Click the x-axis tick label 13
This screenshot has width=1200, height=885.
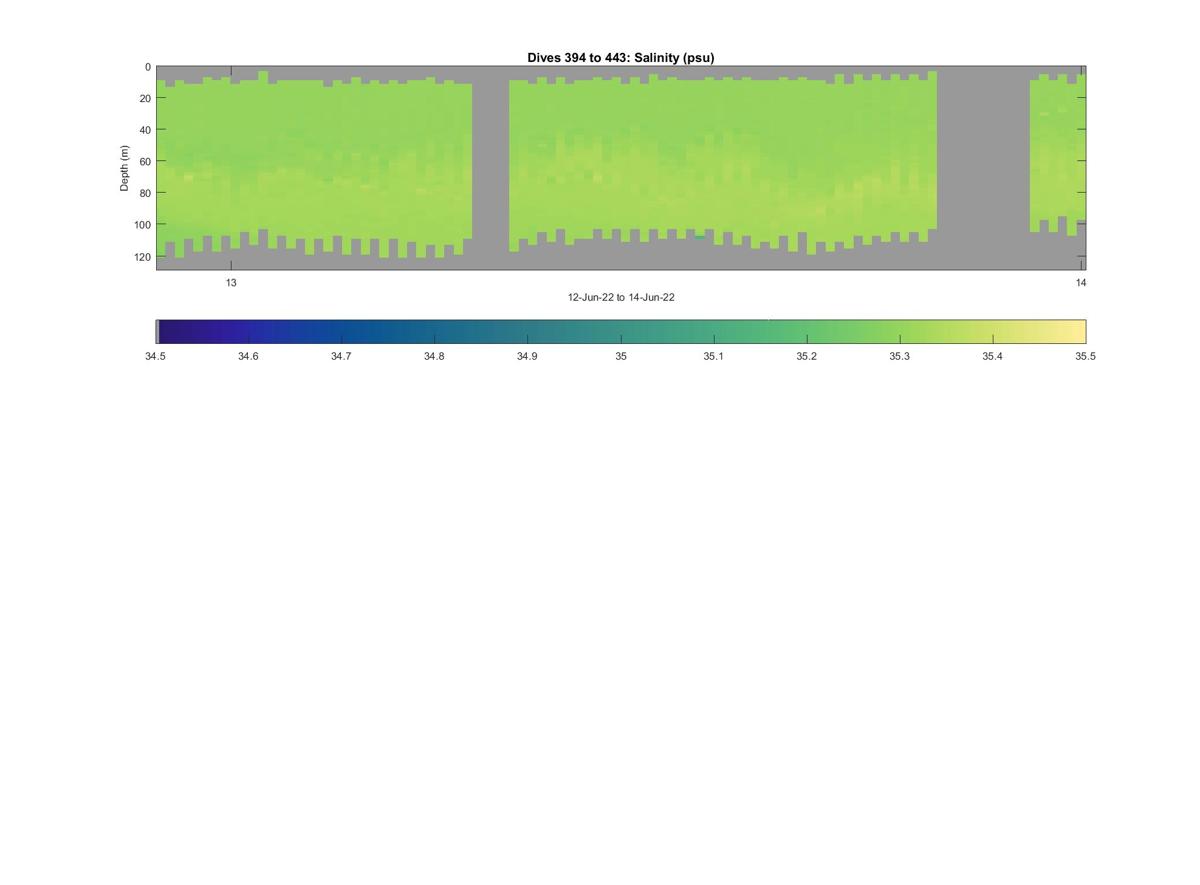click(231, 283)
